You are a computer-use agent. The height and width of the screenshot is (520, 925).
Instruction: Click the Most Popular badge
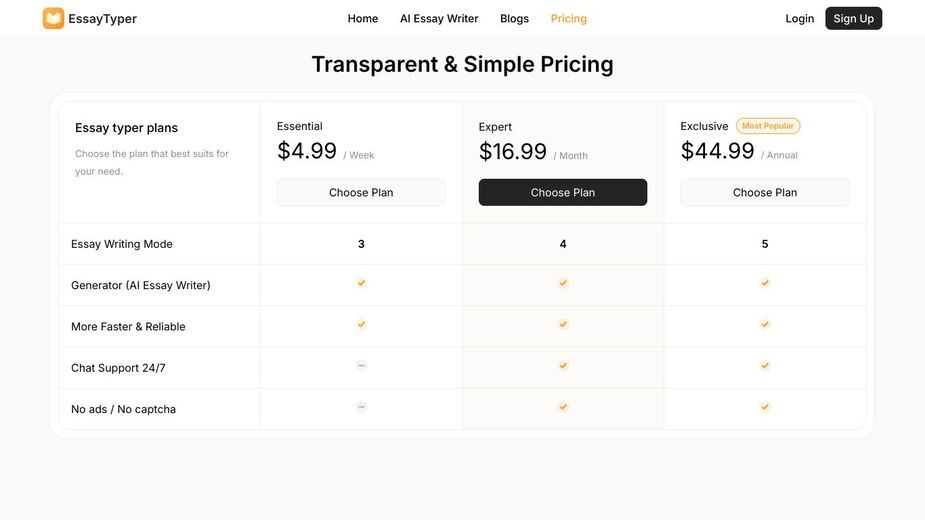coord(767,126)
